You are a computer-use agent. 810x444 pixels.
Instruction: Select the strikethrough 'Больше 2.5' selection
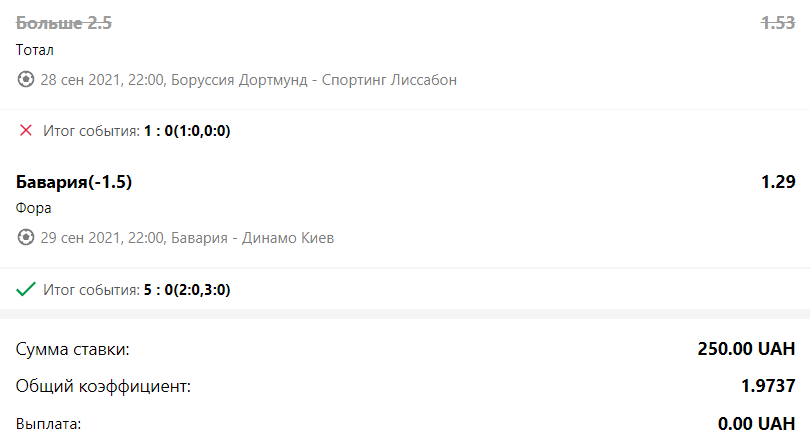pyautogui.click(x=64, y=23)
